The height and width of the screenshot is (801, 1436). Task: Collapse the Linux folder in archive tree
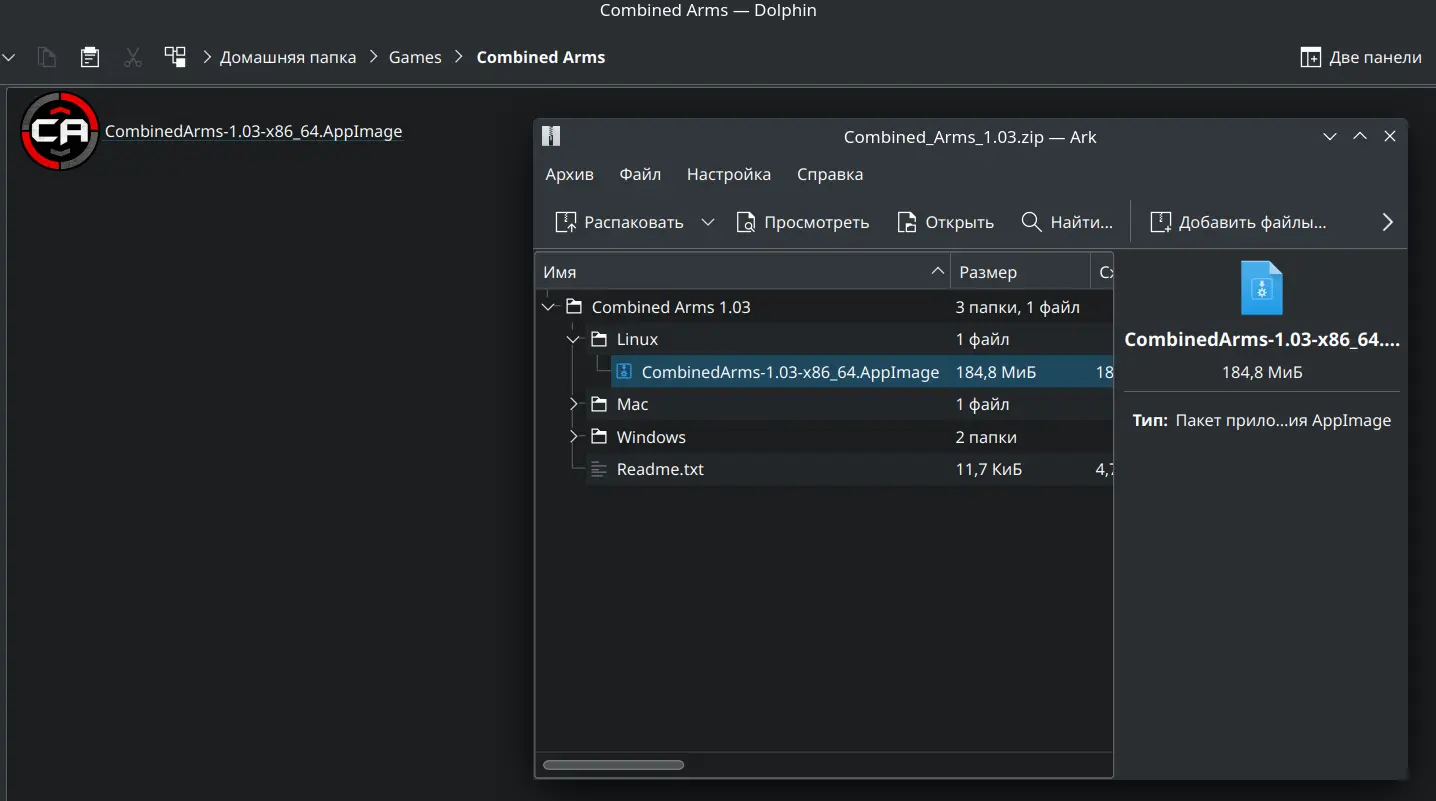pos(573,339)
